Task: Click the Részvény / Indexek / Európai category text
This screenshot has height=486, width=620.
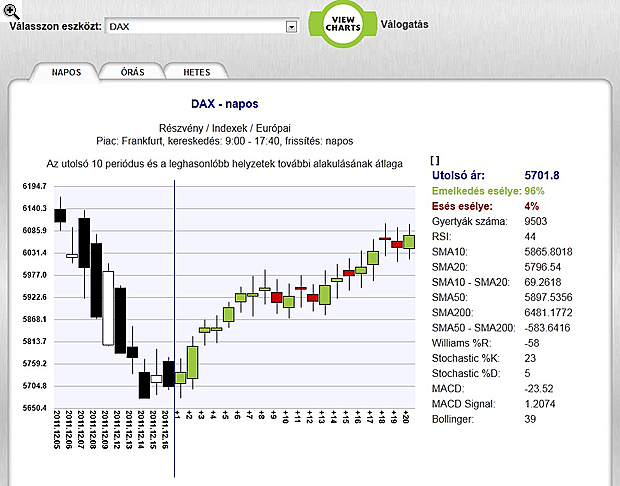Action: (x=225, y=128)
